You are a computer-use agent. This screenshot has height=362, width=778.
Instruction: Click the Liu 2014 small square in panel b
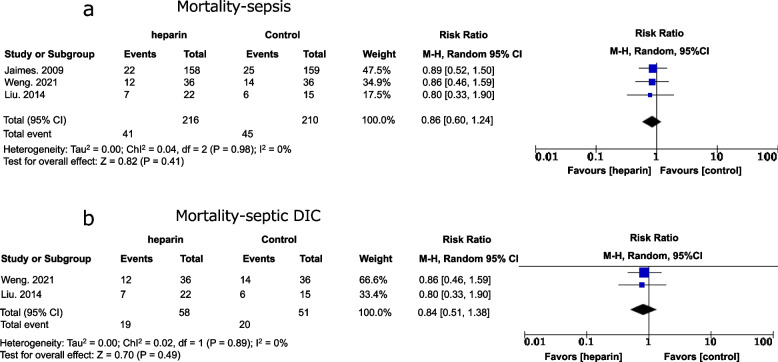coord(642,285)
